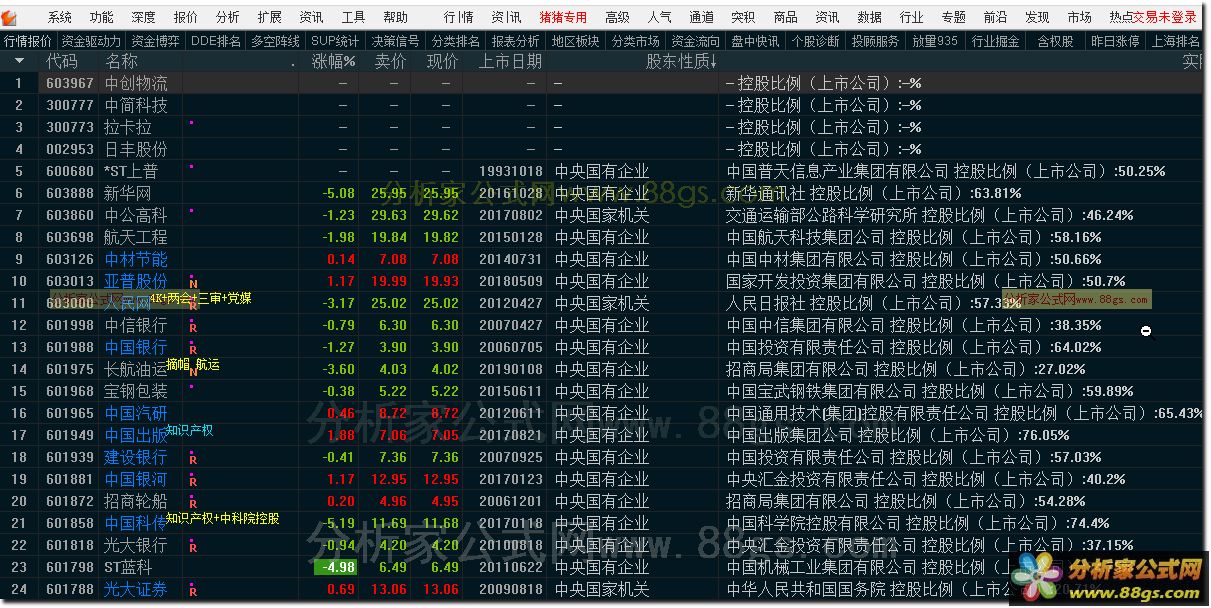Switch to the 行业 tab

coord(912,17)
